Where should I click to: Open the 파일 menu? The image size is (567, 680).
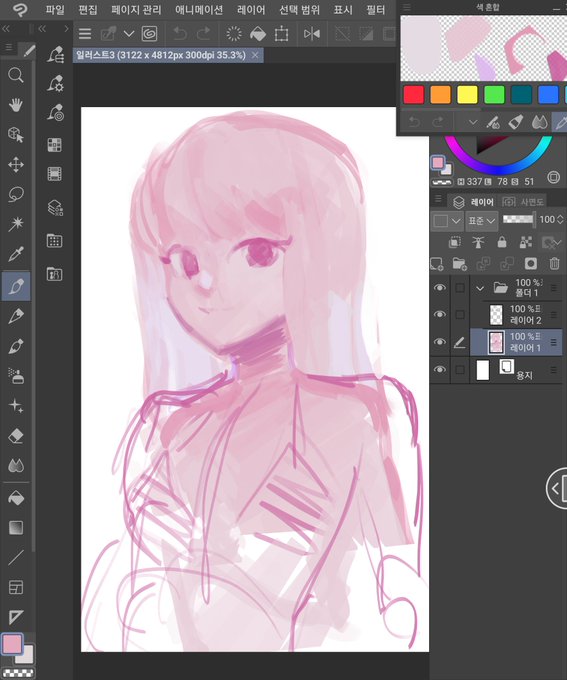[x=55, y=10]
